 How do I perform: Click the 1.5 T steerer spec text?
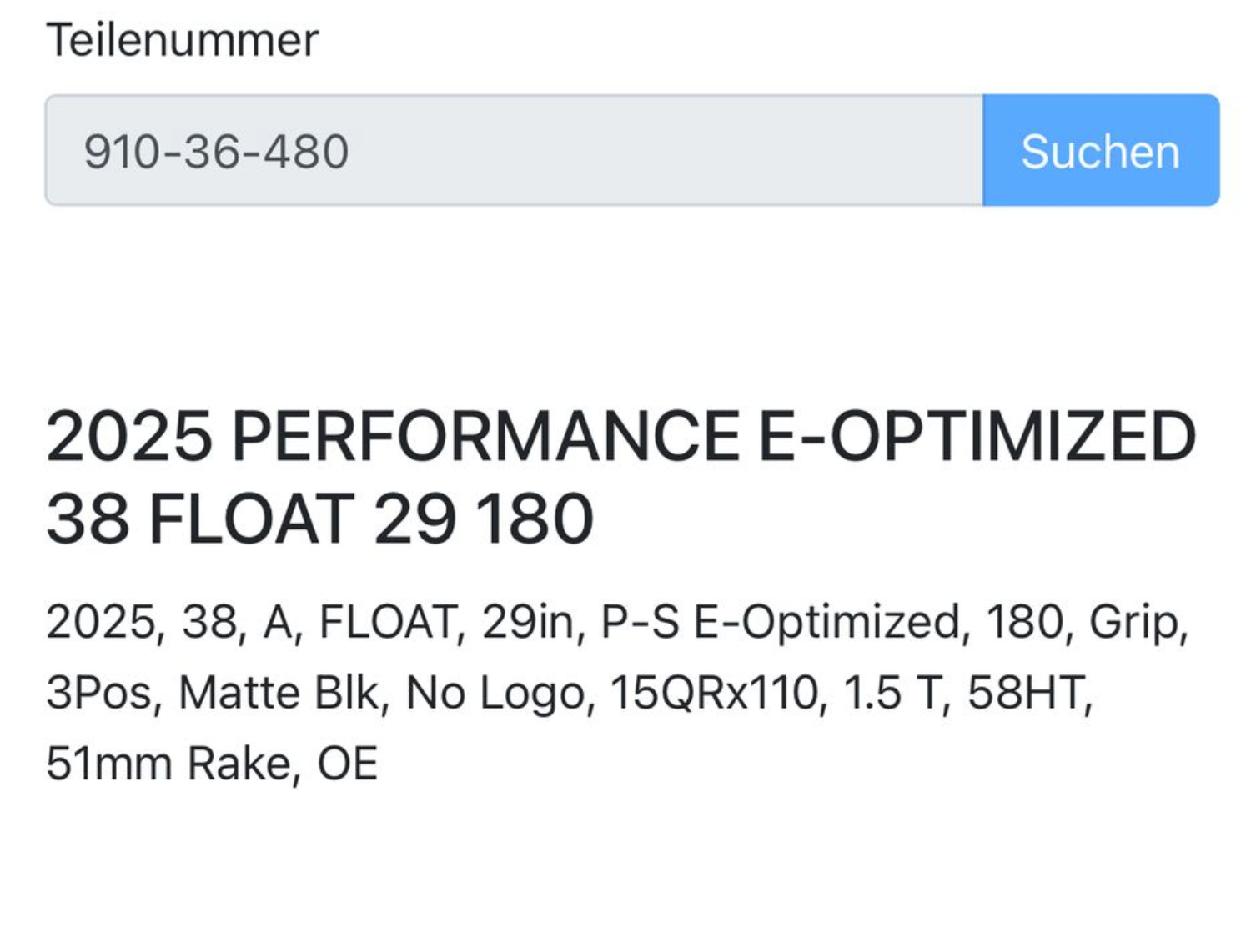coord(892,693)
